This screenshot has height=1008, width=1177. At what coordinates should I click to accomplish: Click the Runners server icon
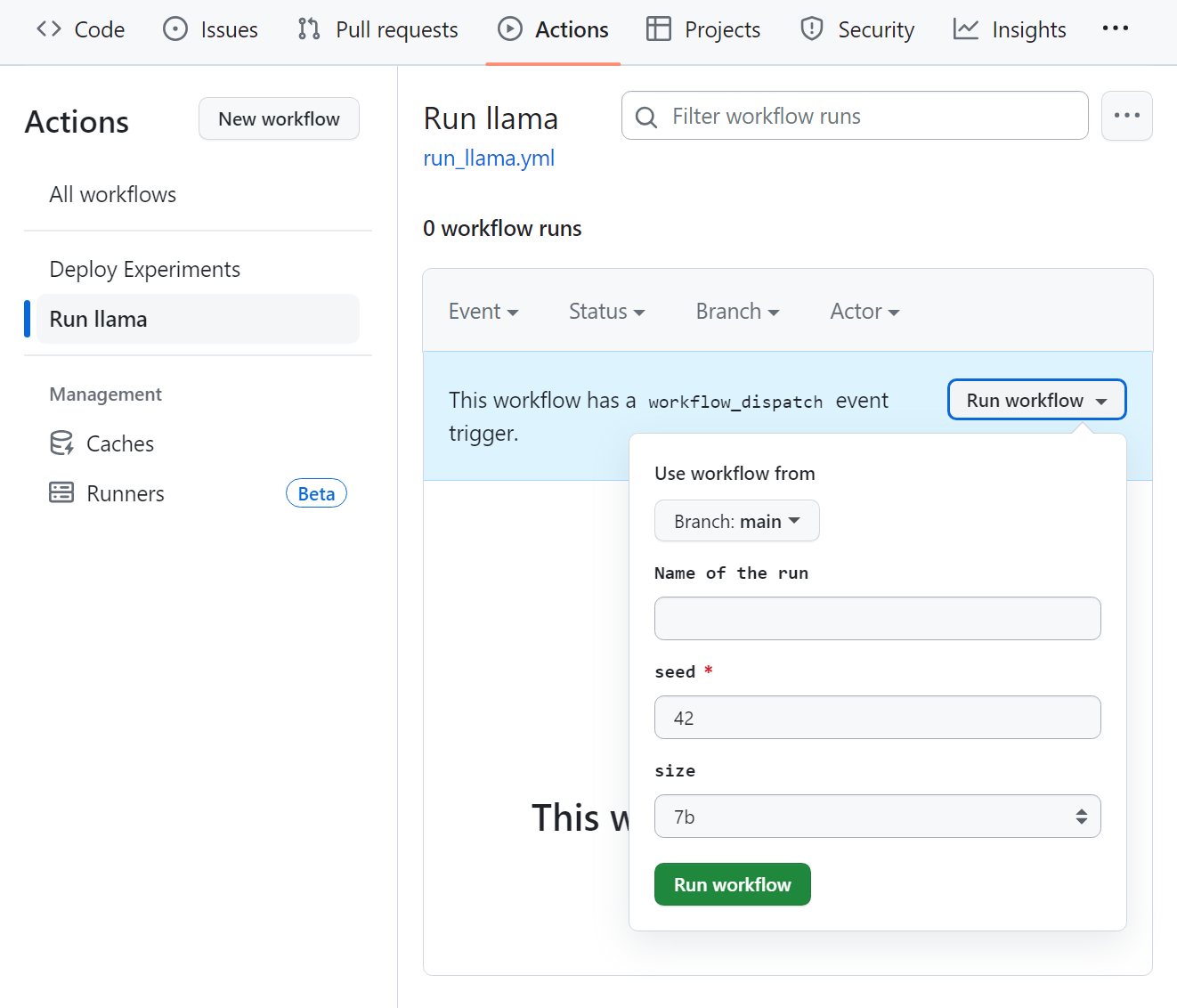(x=61, y=493)
